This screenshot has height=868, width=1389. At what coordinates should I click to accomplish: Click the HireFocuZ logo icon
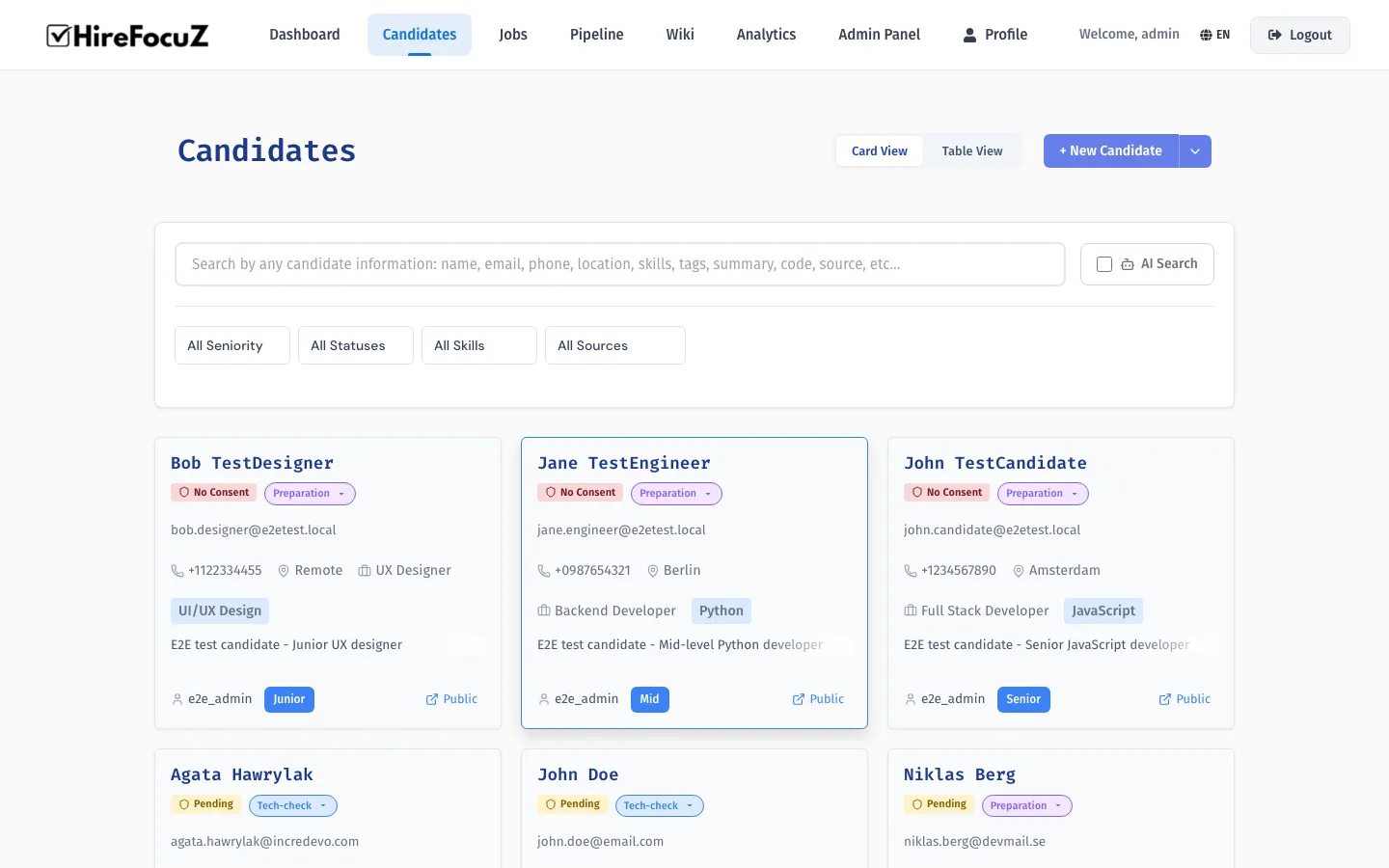click(60, 35)
